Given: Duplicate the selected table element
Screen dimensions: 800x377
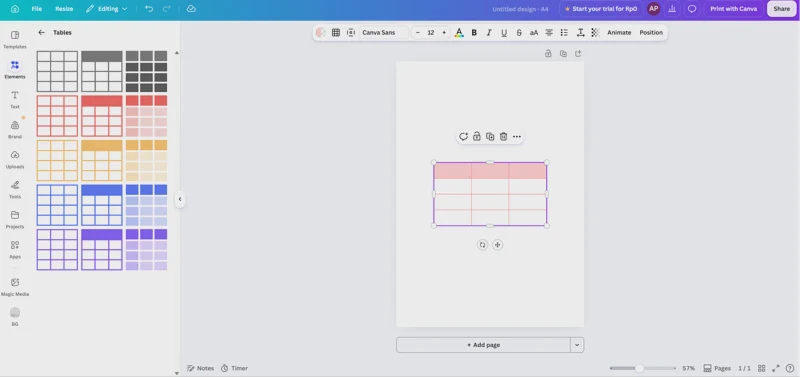Looking at the screenshot, I should coord(490,137).
